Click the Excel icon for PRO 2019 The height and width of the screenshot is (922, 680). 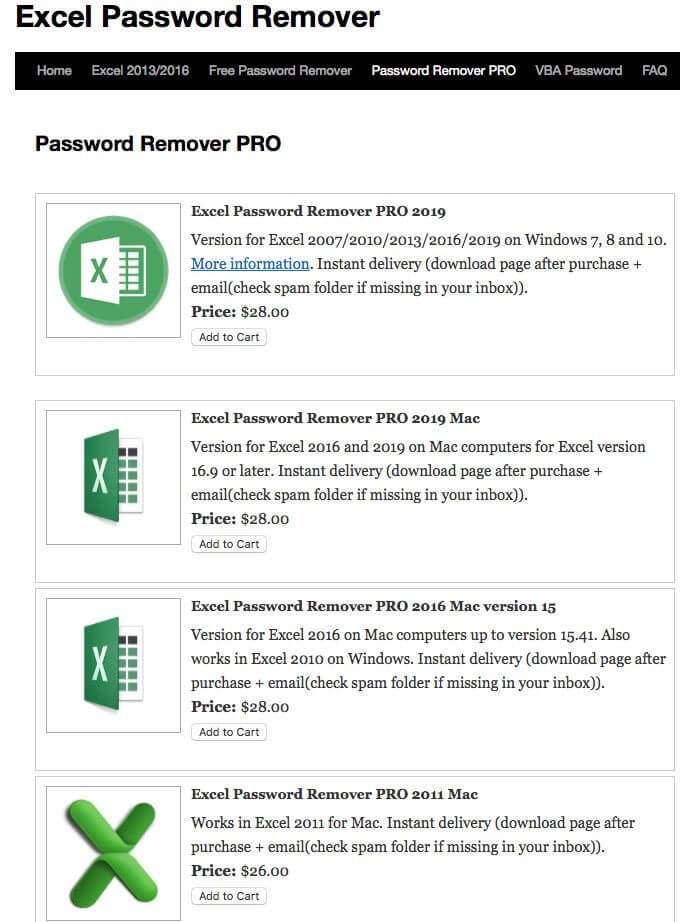[x=113, y=270]
